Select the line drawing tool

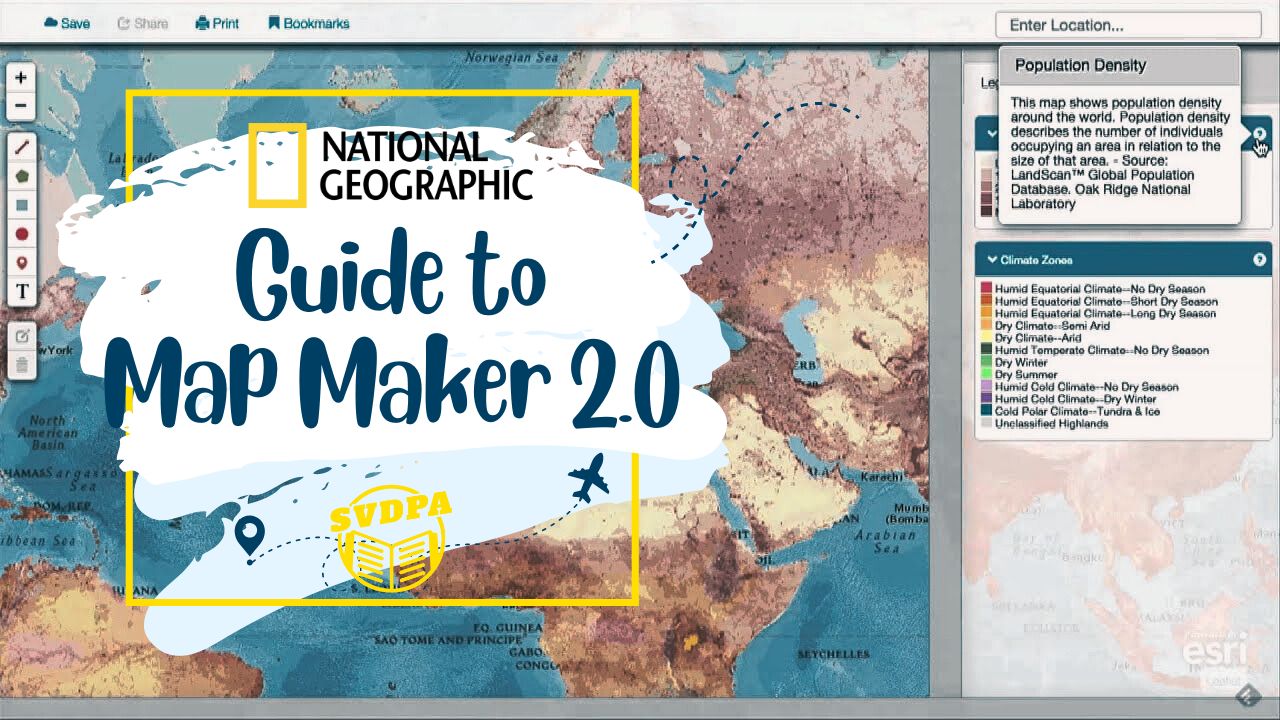(22, 147)
